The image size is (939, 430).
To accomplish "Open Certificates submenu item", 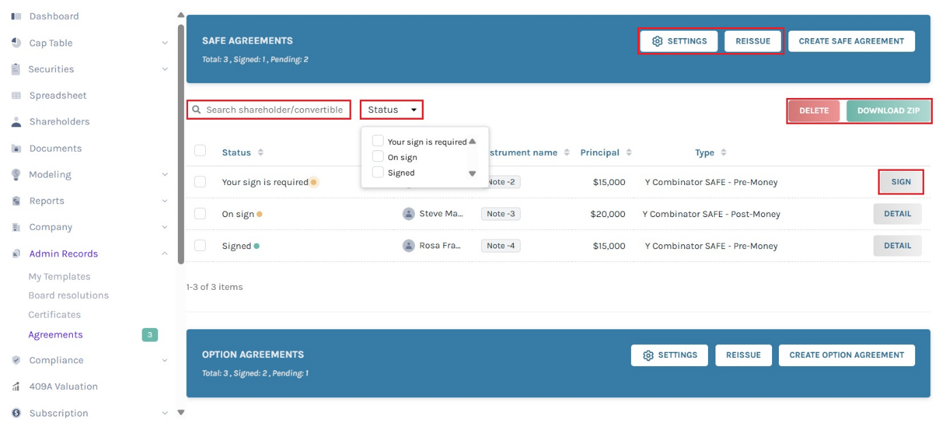I will (54, 314).
